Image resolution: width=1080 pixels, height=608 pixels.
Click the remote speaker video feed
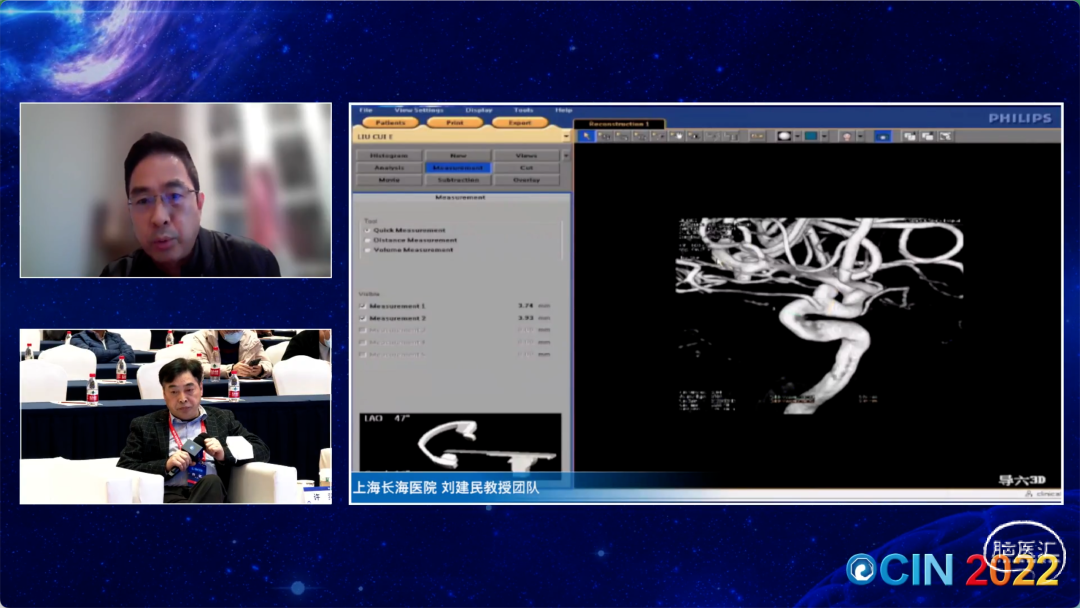(x=176, y=190)
